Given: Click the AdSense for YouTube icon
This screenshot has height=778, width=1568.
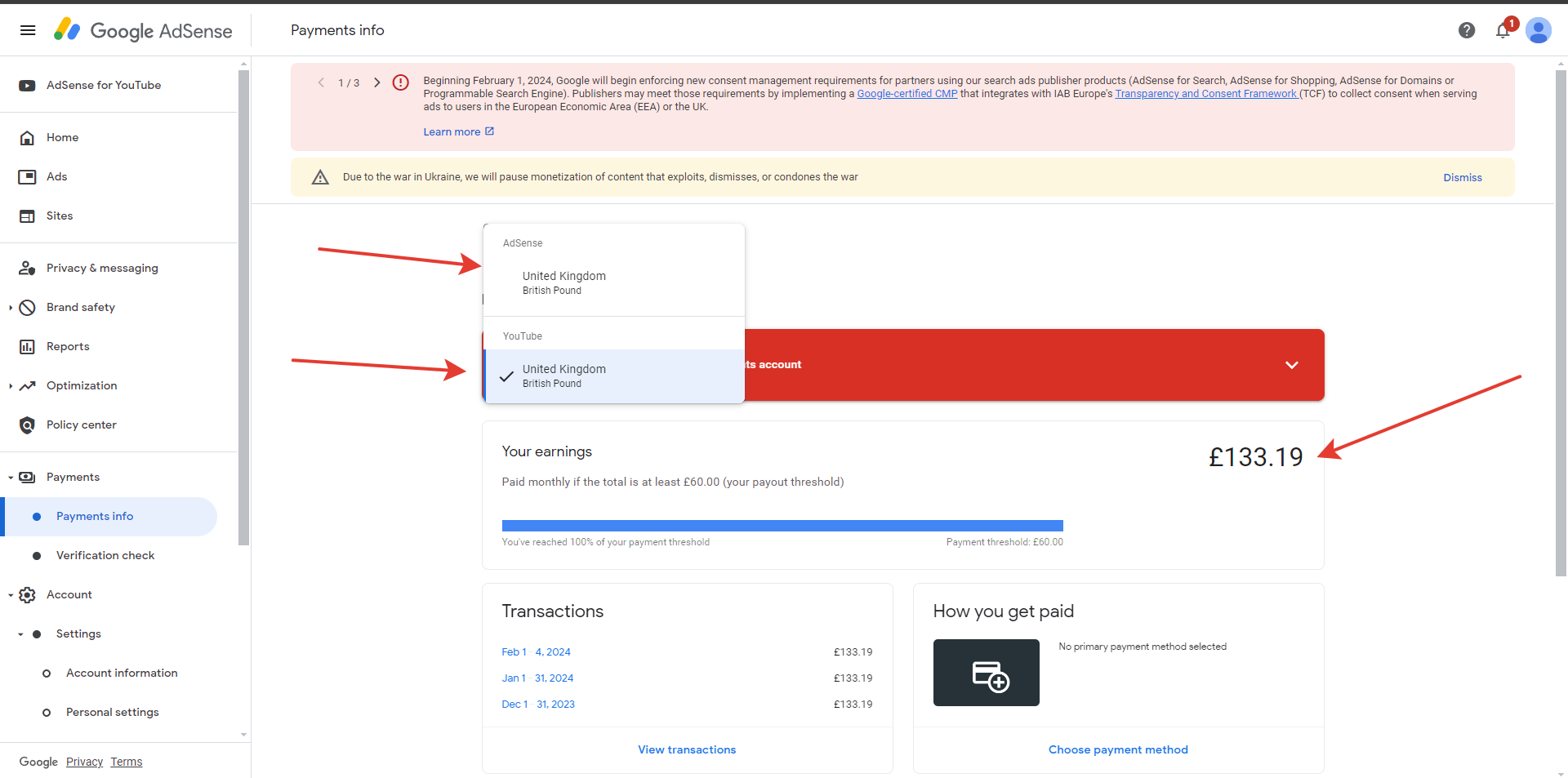Looking at the screenshot, I should click(x=27, y=86).
